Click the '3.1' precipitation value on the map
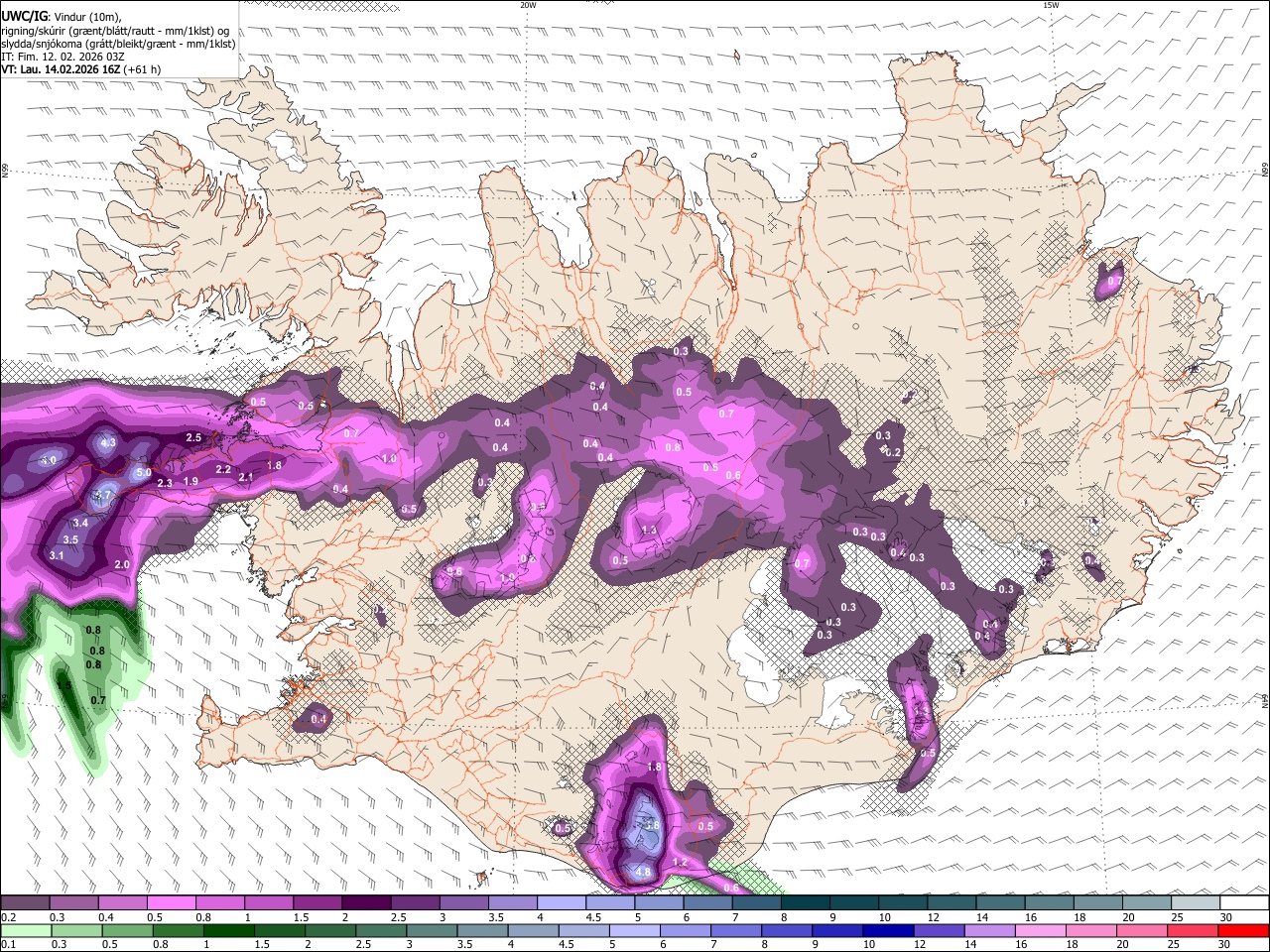Image resolution: width=1270 pixels, height=952 pixels. click(x=57, y=555)
